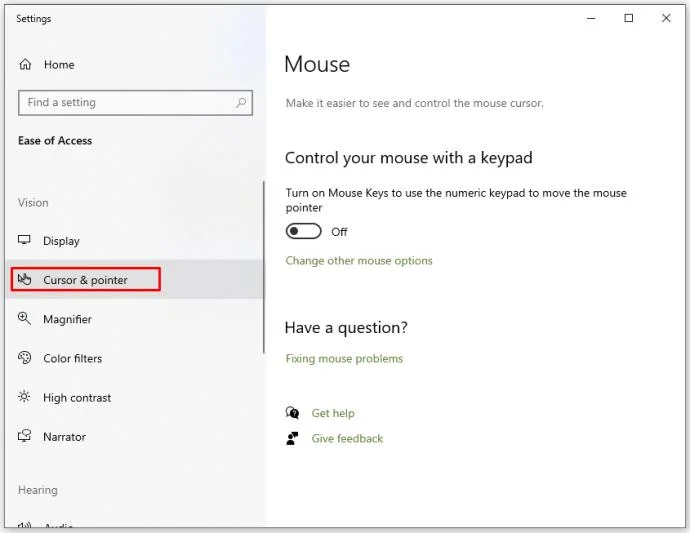Screen dimensions: 690x533
Task: Click the Get help link text
Action: click(333, 413)
